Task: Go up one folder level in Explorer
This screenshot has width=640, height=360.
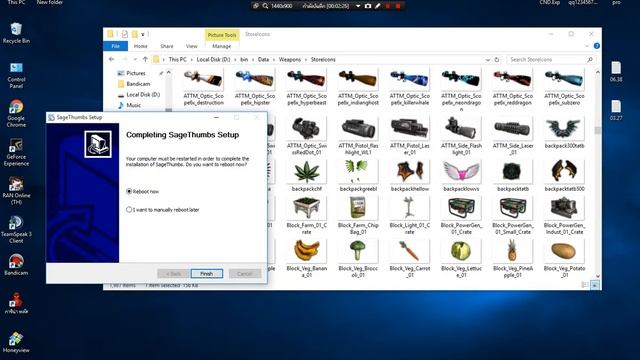Action: 145,59
